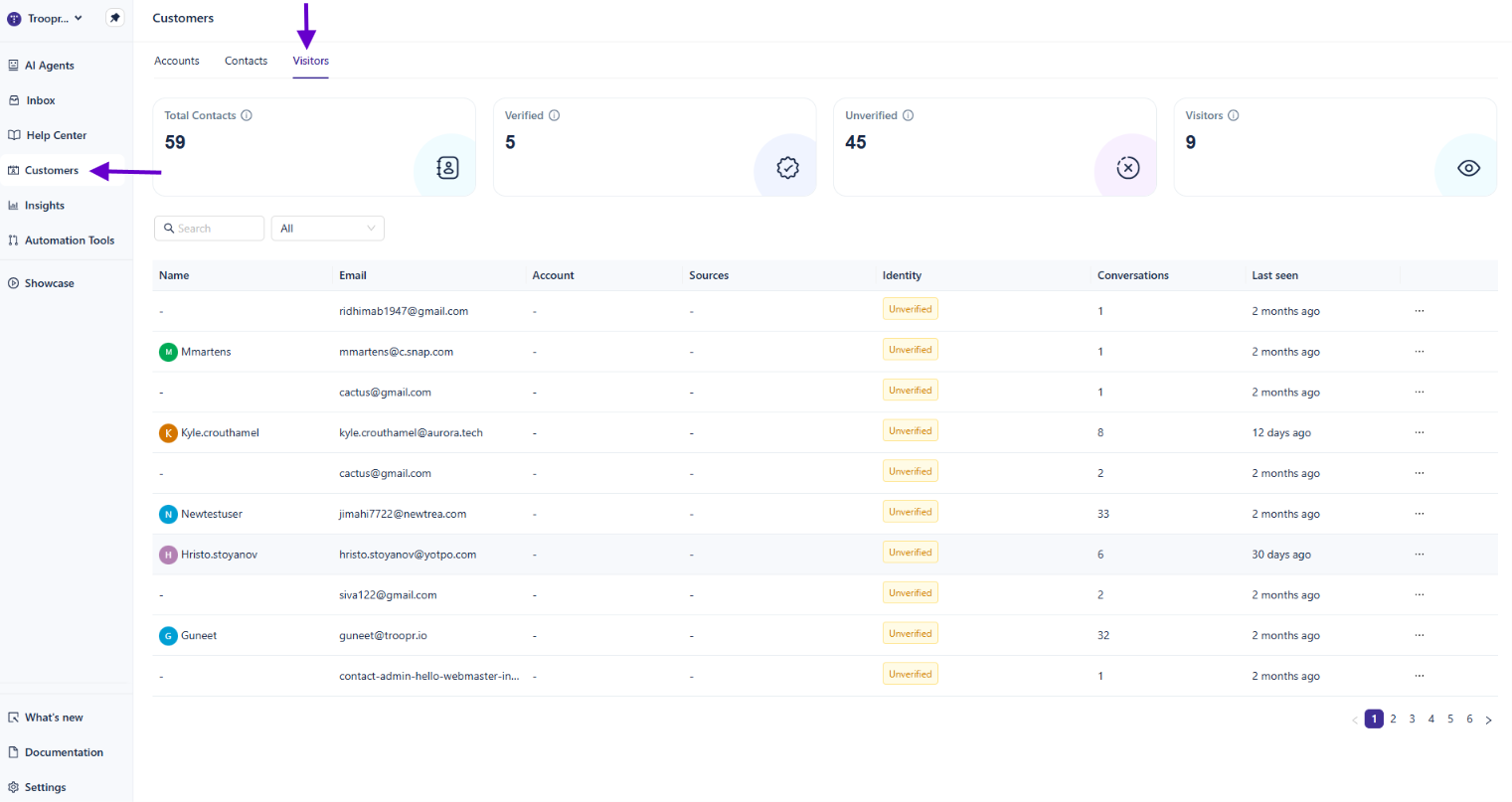Viewport: 1512px width, 802px height.
Task: Click the Unverified badge in siva122@gmail.com row
Action: pos(911,593)
